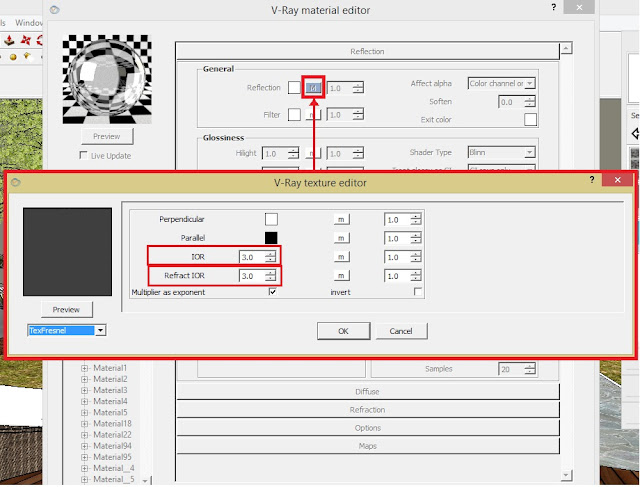Click Preview button under texture preview
The image size is (640, 487).
[x=66, y=309]
